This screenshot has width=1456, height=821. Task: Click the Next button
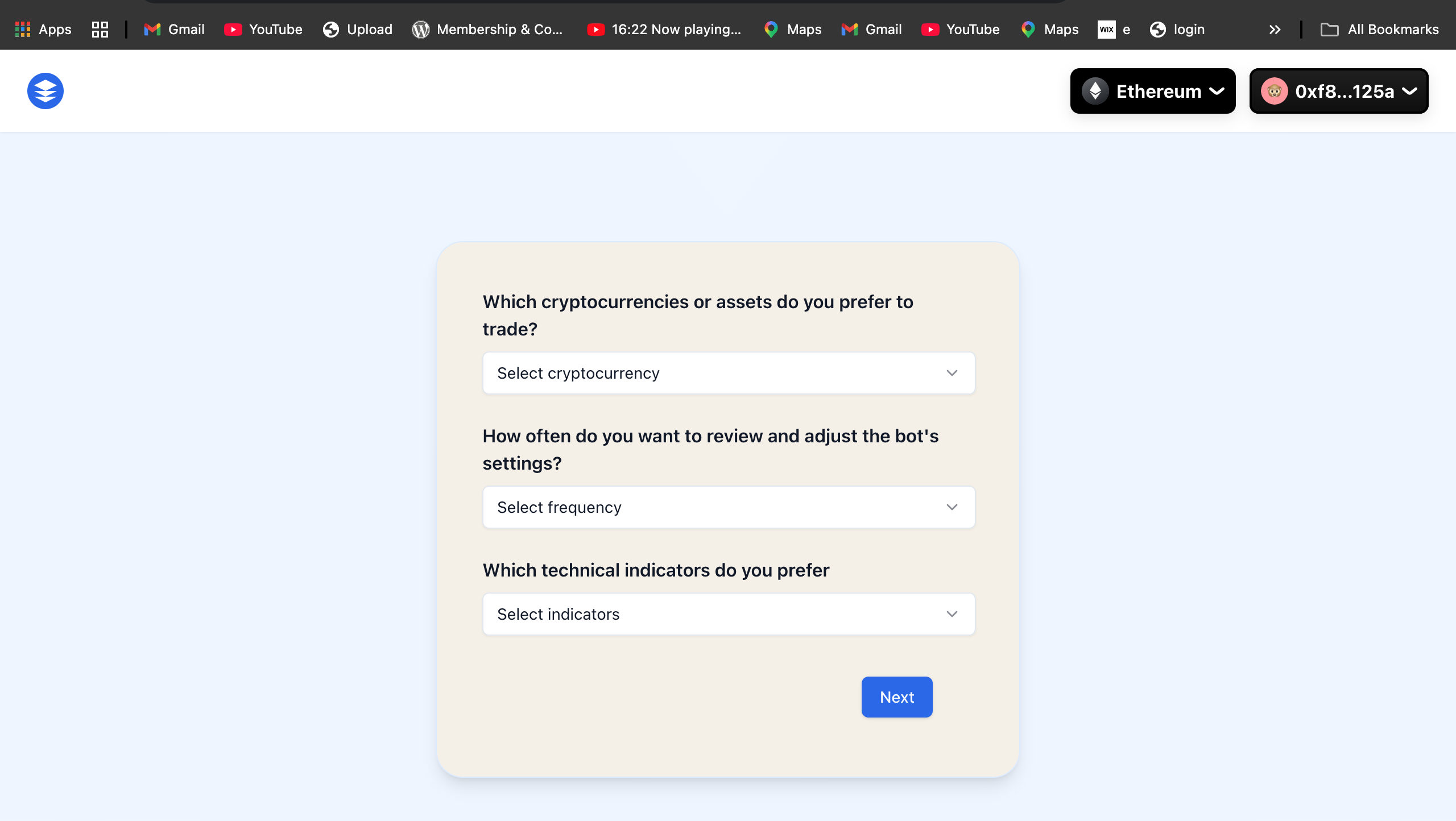click(897, 697)
